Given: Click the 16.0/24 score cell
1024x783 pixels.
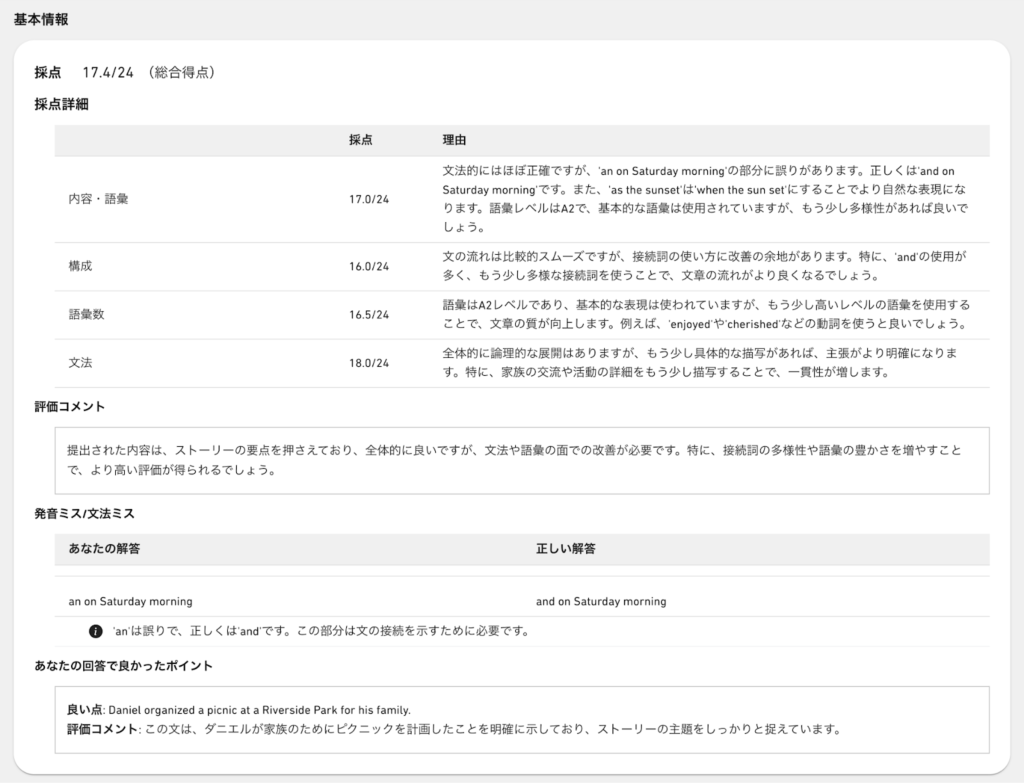Looking at the screenshot, I should click(369, 266).
